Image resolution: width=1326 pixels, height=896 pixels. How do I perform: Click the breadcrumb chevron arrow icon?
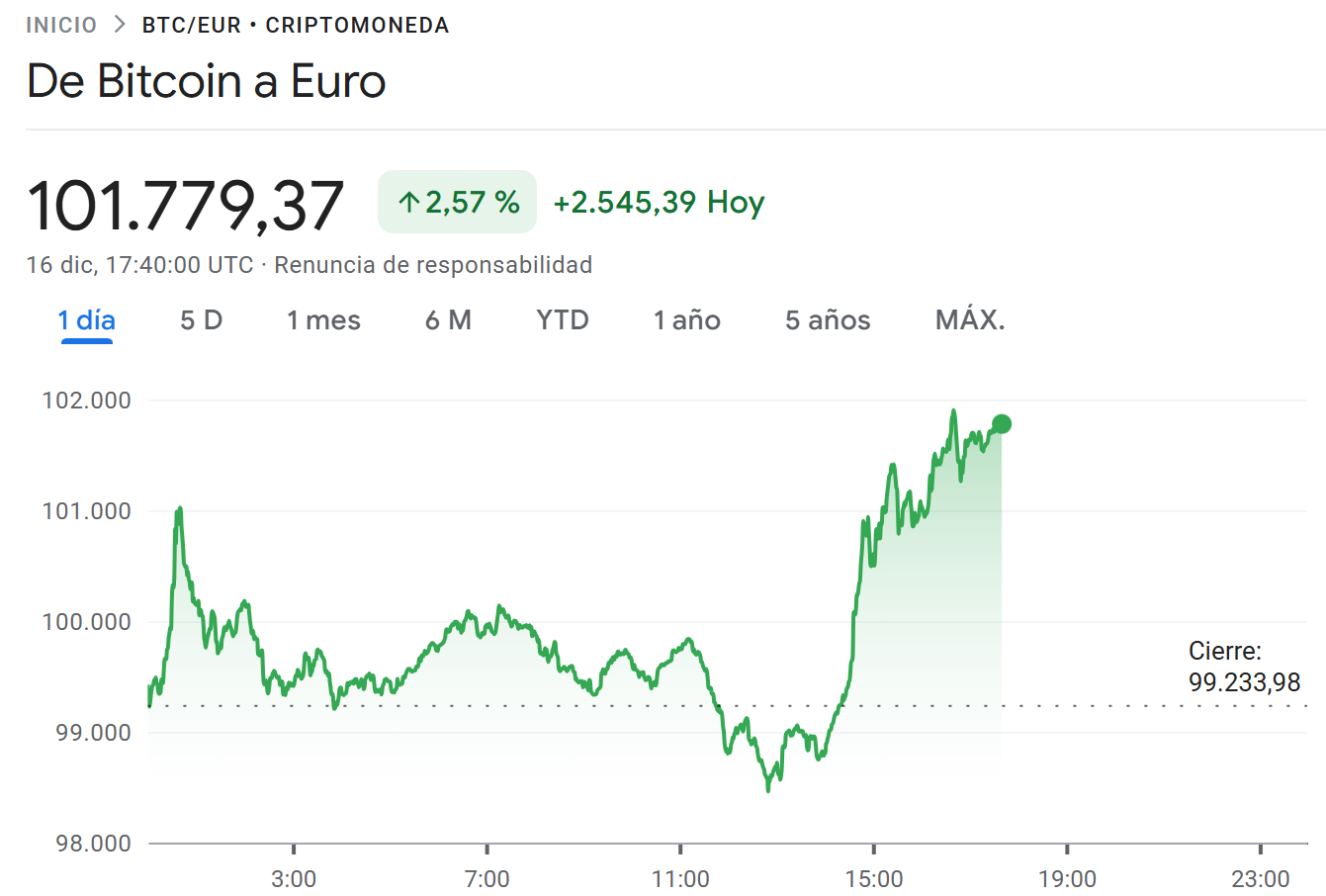tap(120, 25)
